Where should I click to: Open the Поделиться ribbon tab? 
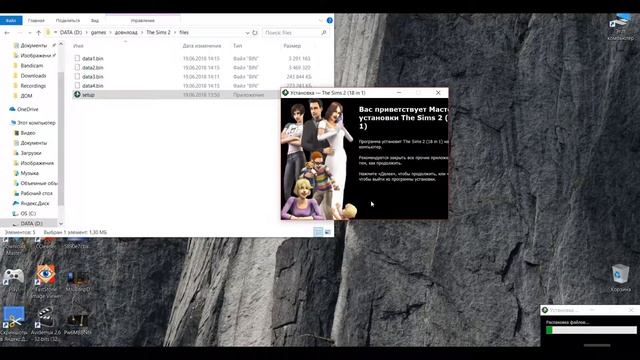(68, 20)
